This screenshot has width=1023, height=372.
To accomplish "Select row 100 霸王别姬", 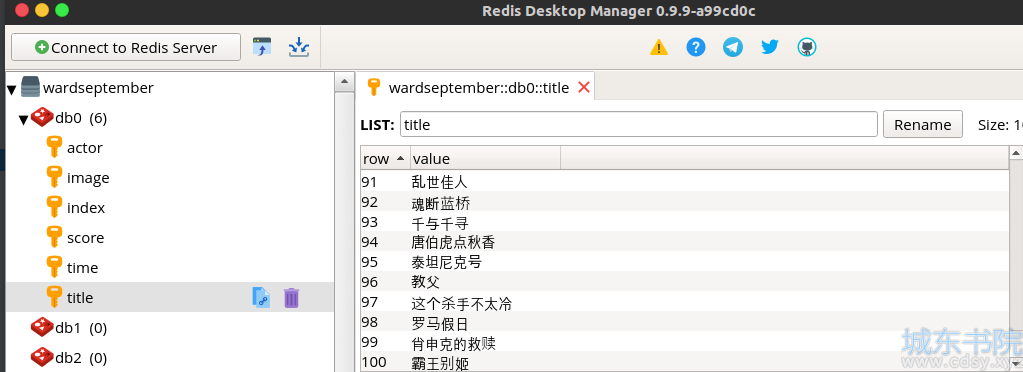I will (684, 362).
